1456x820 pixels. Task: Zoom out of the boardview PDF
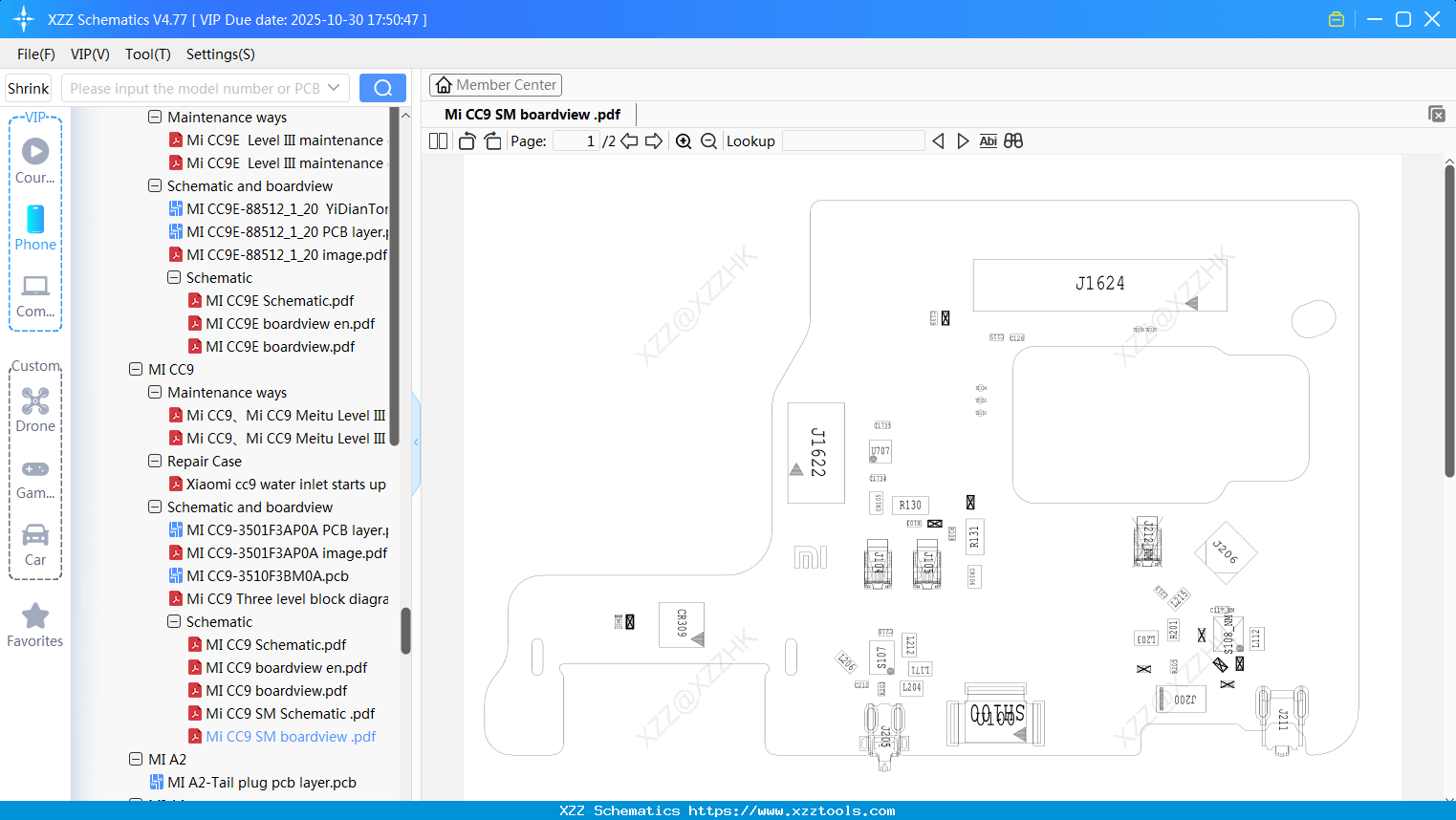708,140
